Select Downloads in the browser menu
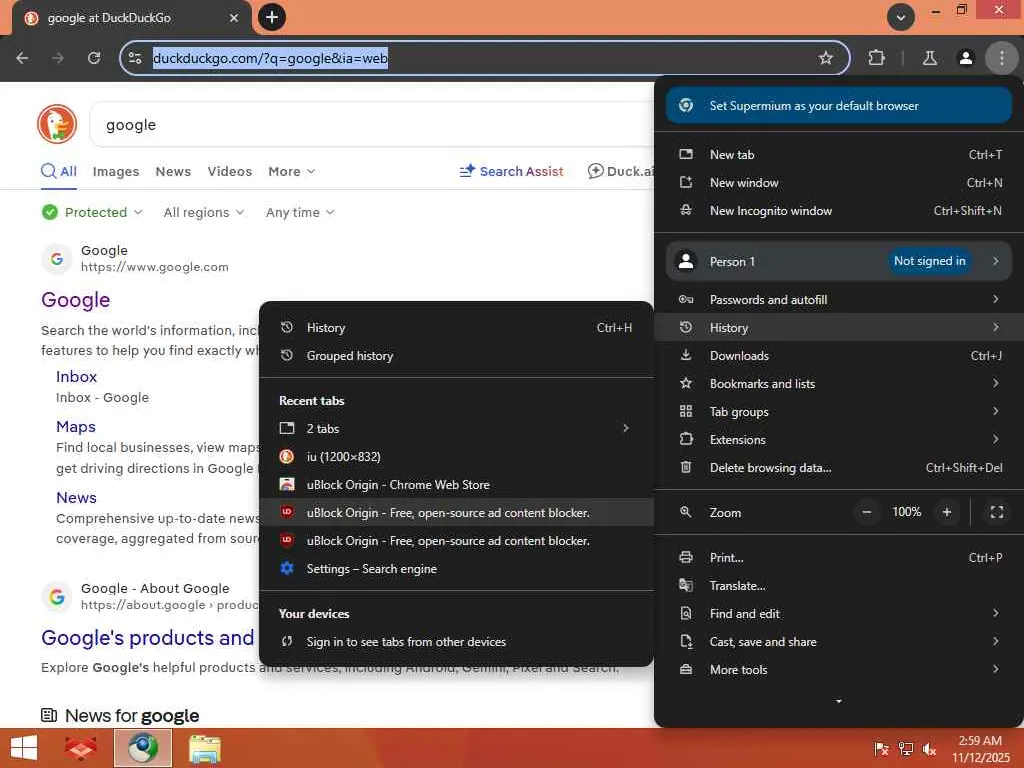1024x768 pixels. point(839,356)
